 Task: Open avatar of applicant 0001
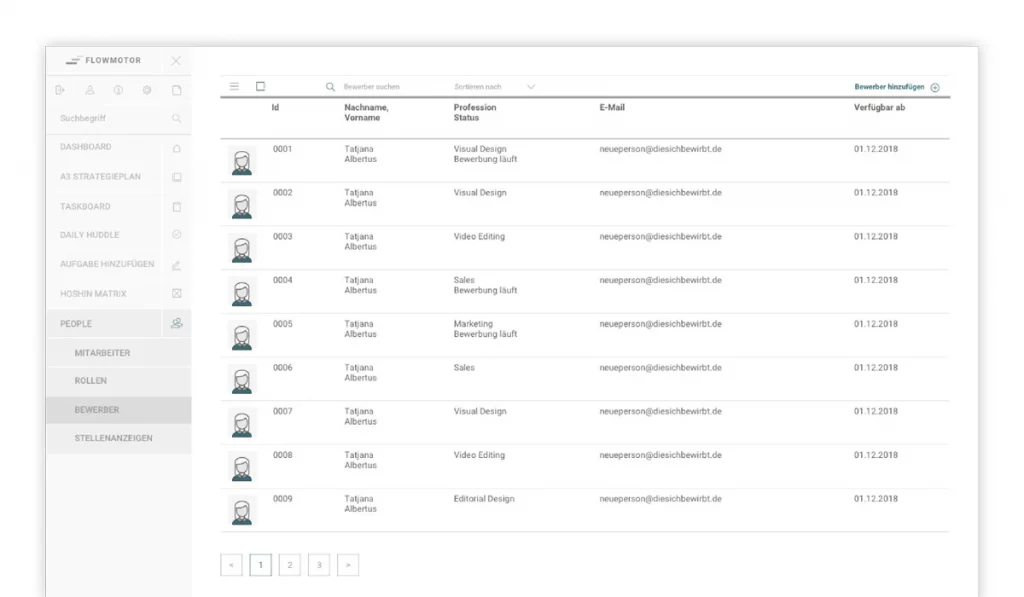click(x=242, y=162)
